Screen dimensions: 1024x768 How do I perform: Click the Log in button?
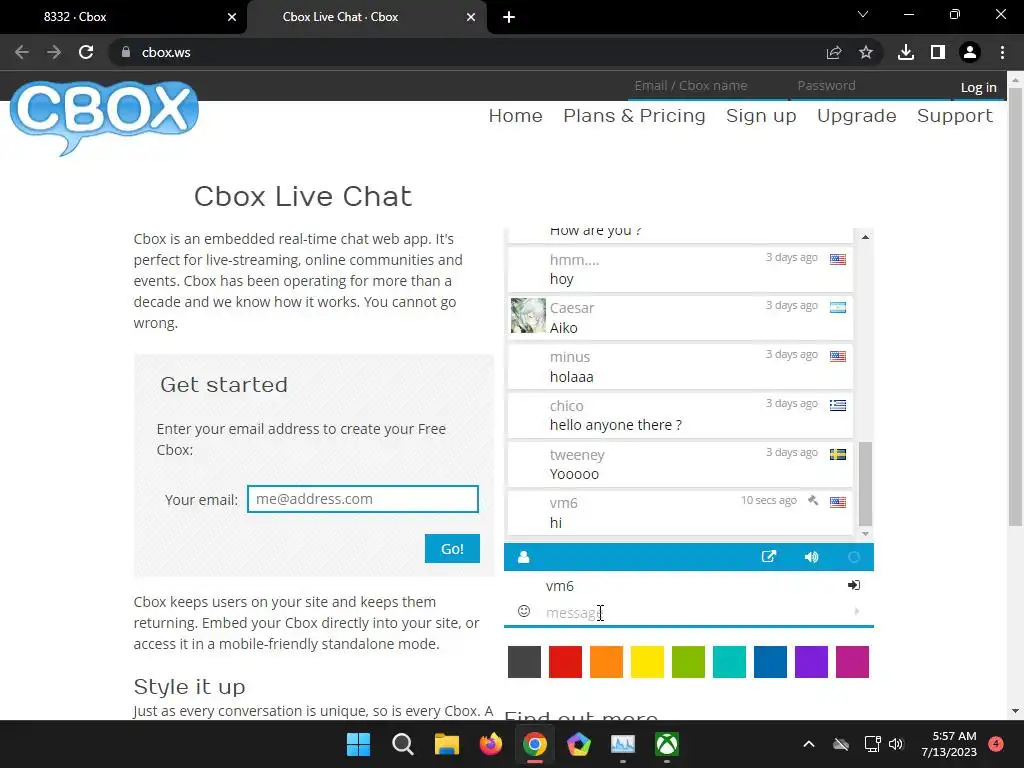click(x=978, y=87)
